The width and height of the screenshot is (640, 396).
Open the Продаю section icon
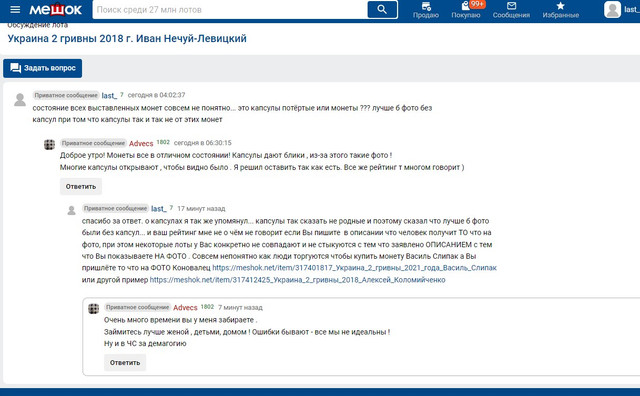pos(426,6)
